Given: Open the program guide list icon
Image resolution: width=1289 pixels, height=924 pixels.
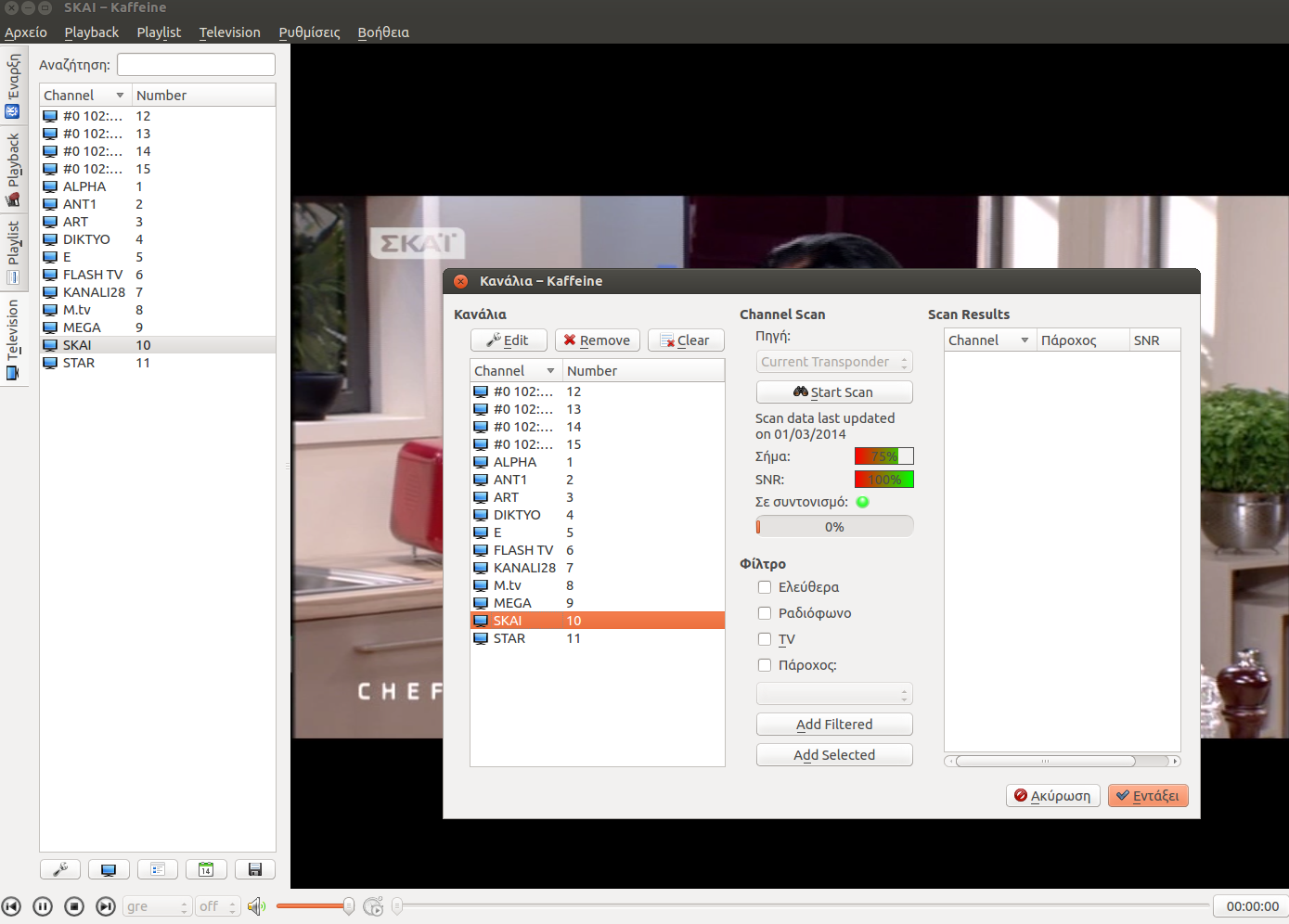Looking at the screenshot, I should coord(158,869).
